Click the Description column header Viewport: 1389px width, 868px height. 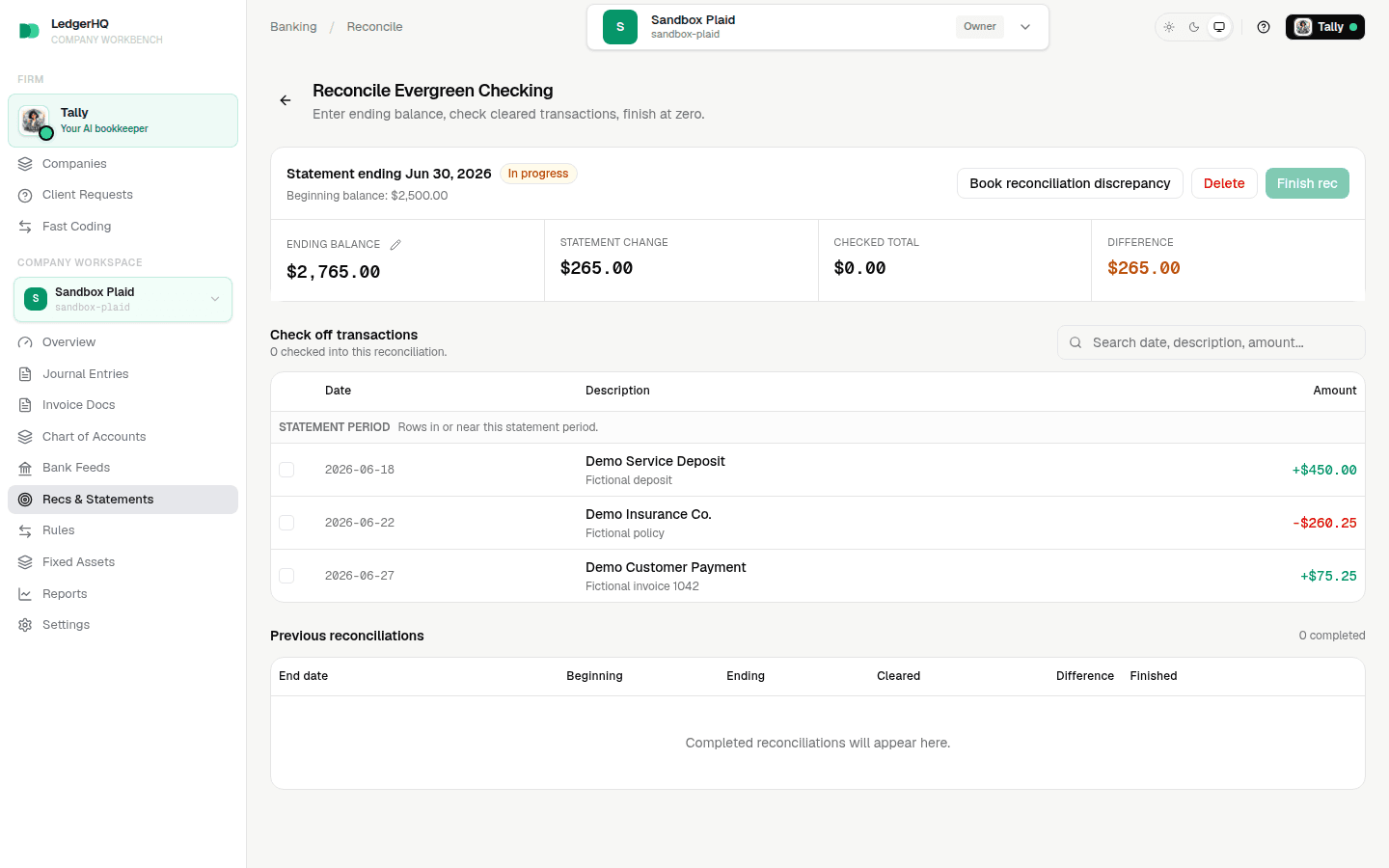617,391
